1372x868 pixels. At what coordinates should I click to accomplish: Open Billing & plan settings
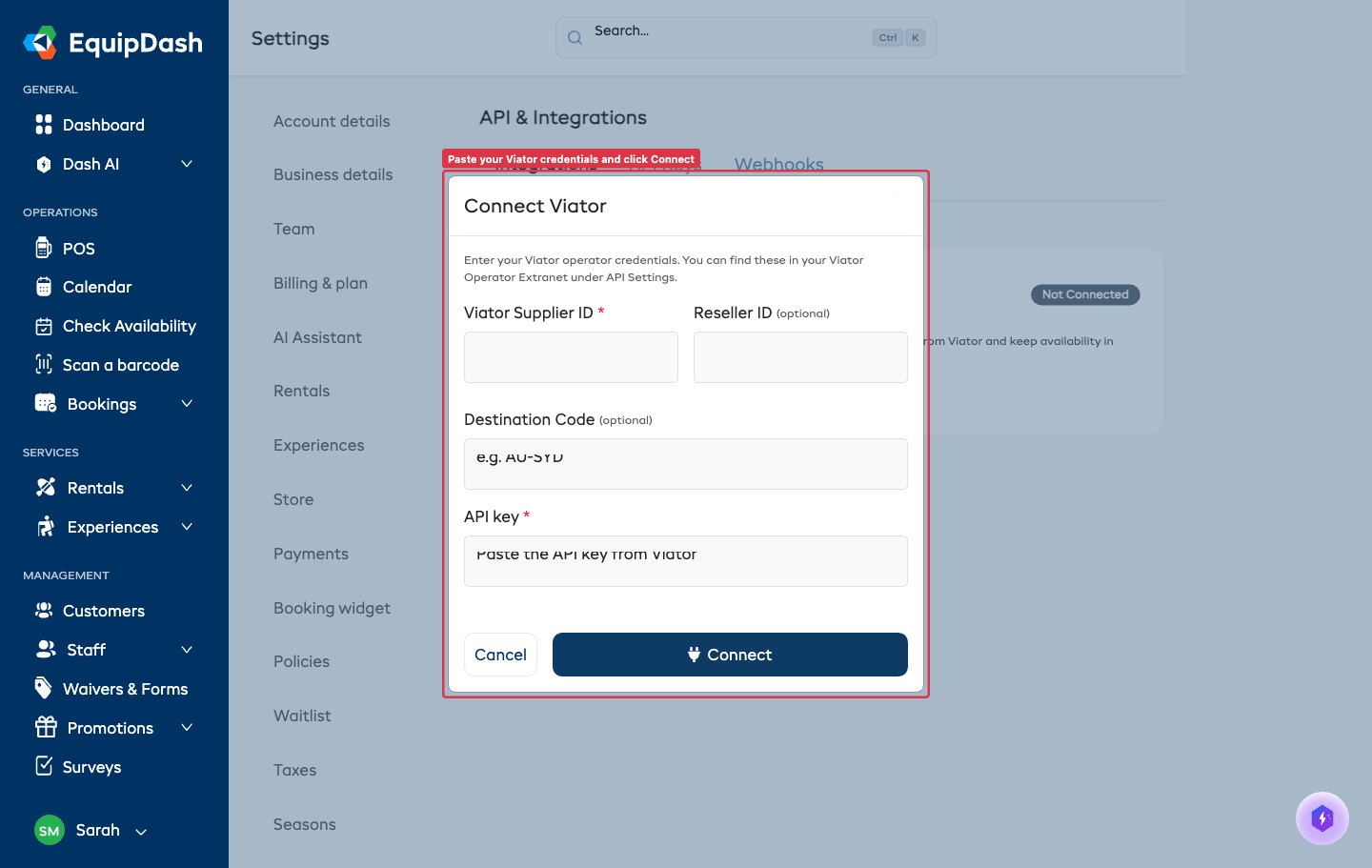point(320,283)
